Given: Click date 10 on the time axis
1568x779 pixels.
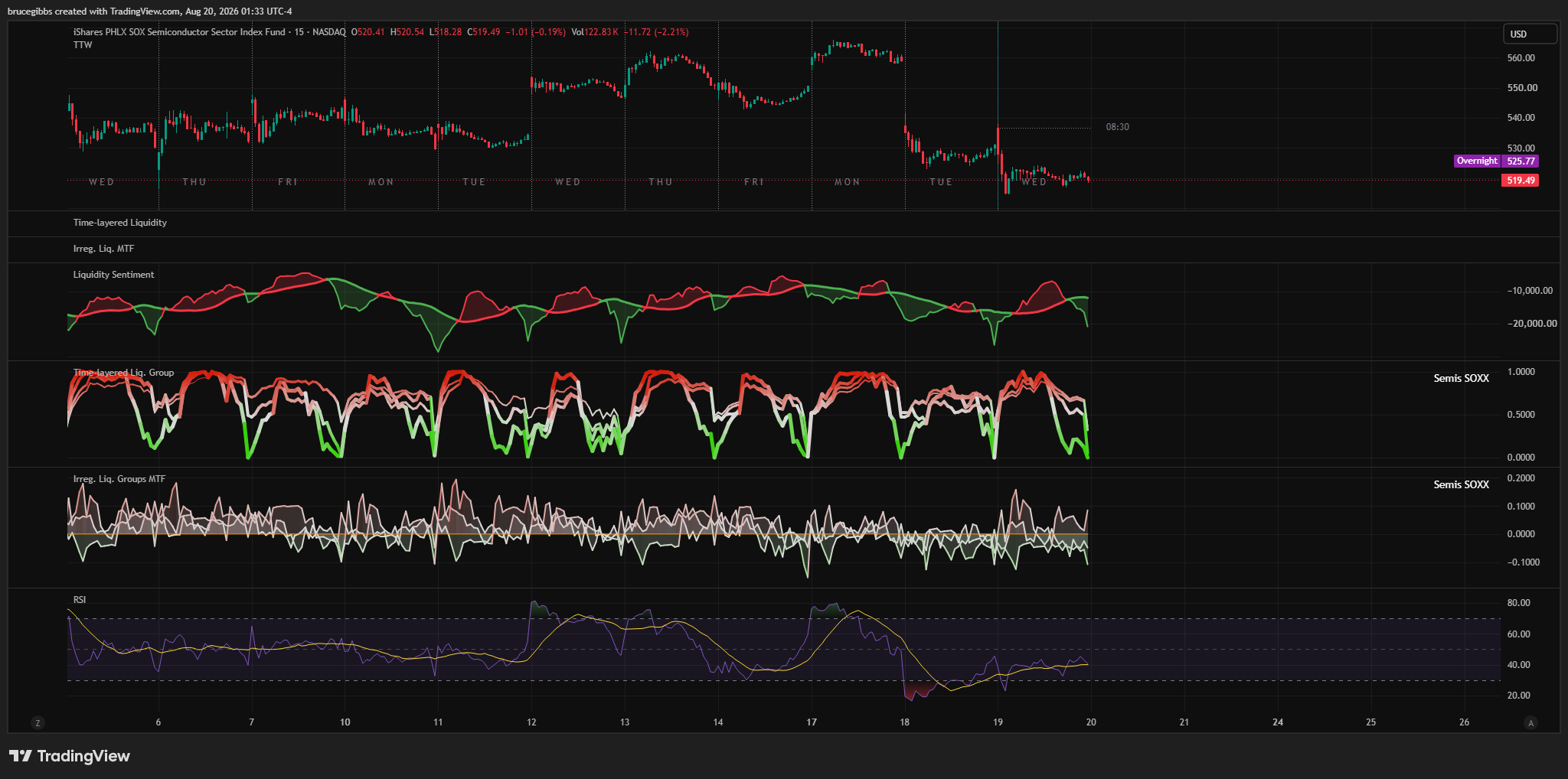Looking at the screenshot, I should tap(345, 722).
